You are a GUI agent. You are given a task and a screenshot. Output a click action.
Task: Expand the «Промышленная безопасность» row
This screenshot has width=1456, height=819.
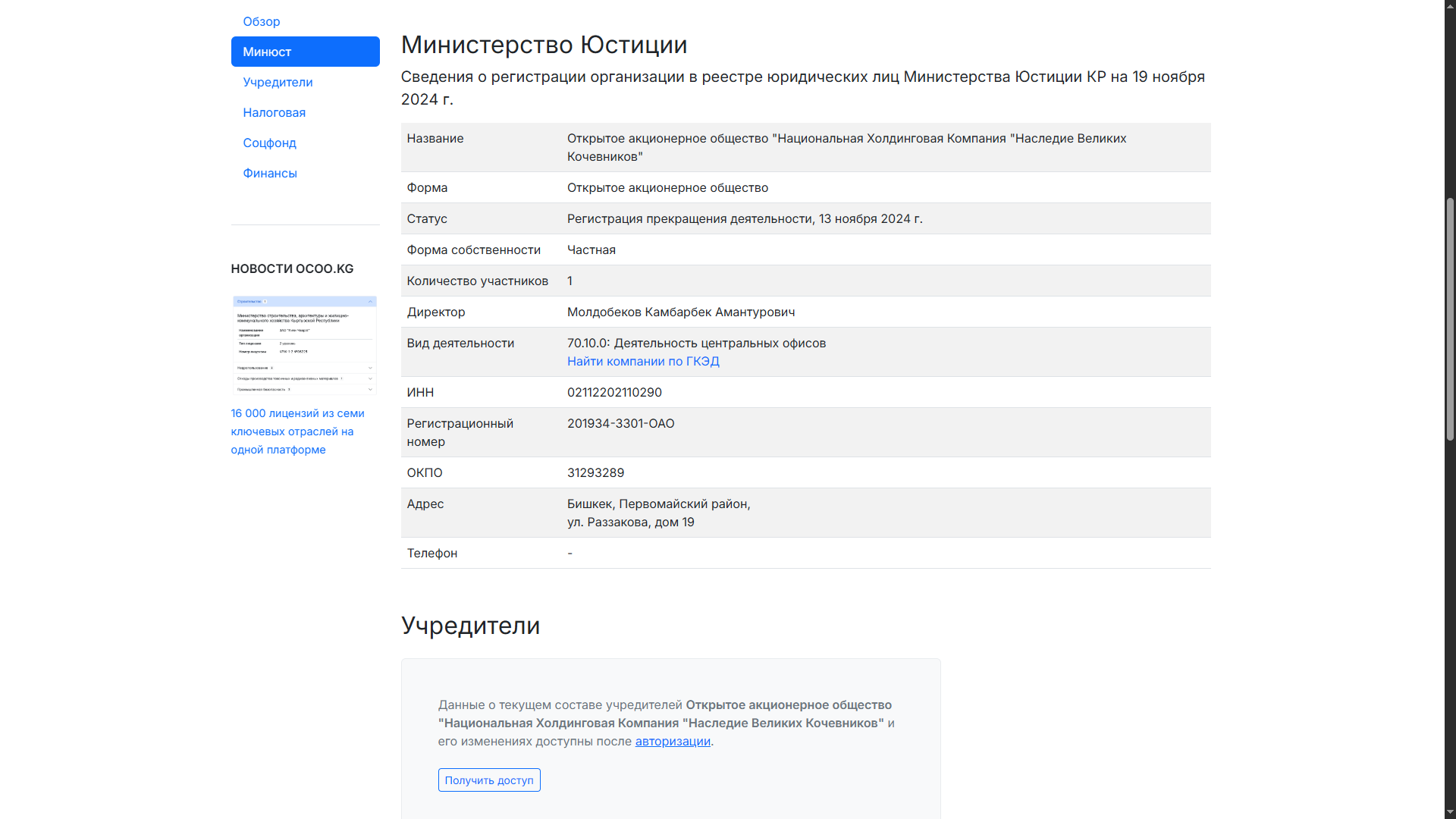(370, 389)
